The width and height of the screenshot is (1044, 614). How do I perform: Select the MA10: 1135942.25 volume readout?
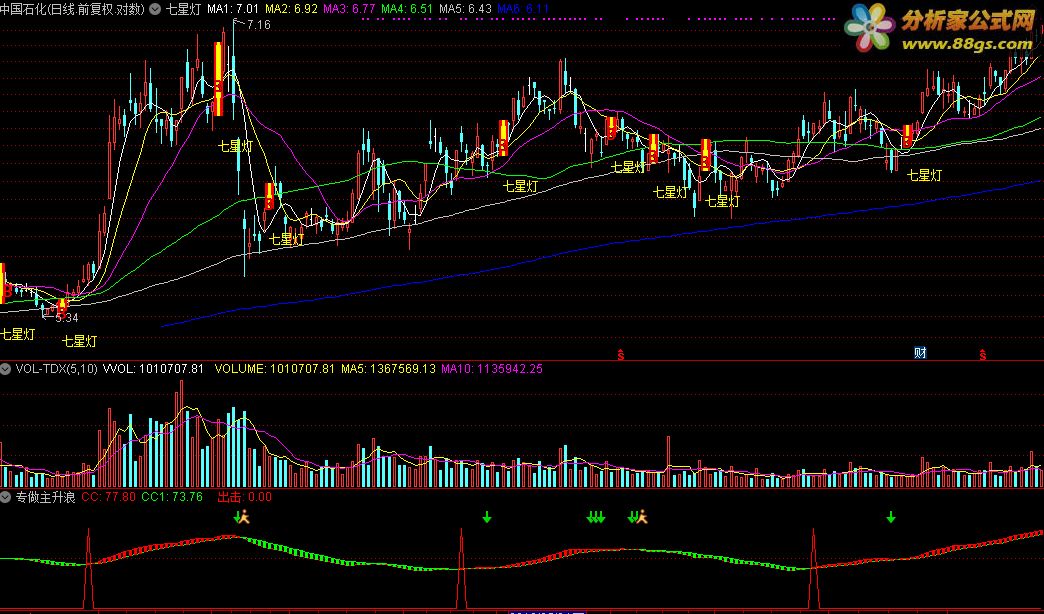click(492, 368)
